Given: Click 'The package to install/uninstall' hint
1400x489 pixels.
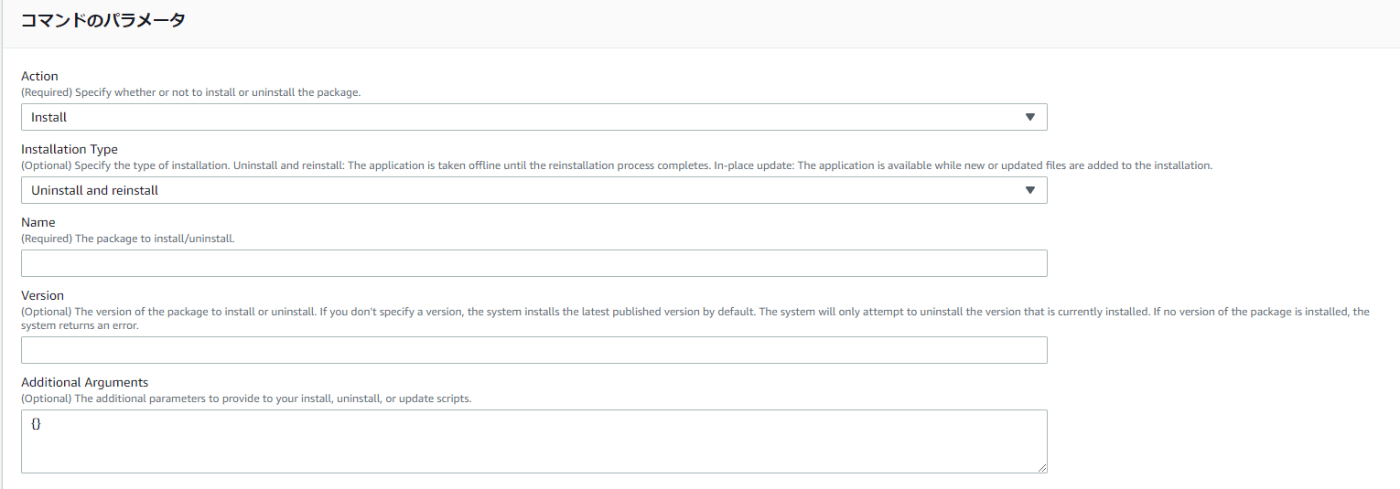Looking at the screenshot, I should (x=128, y=238).
